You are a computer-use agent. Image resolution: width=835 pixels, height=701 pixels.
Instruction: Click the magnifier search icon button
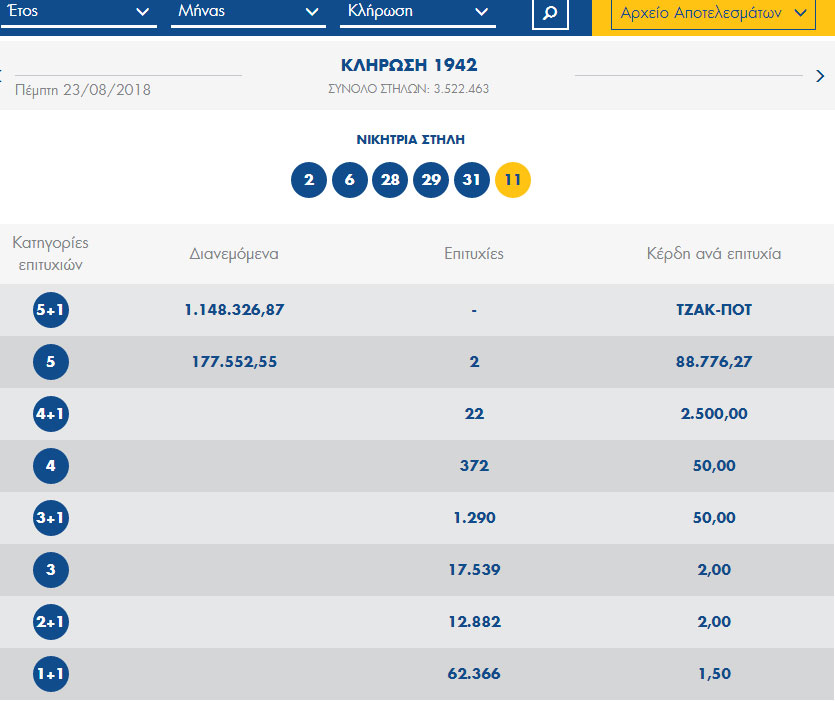[x=550, y=14]
